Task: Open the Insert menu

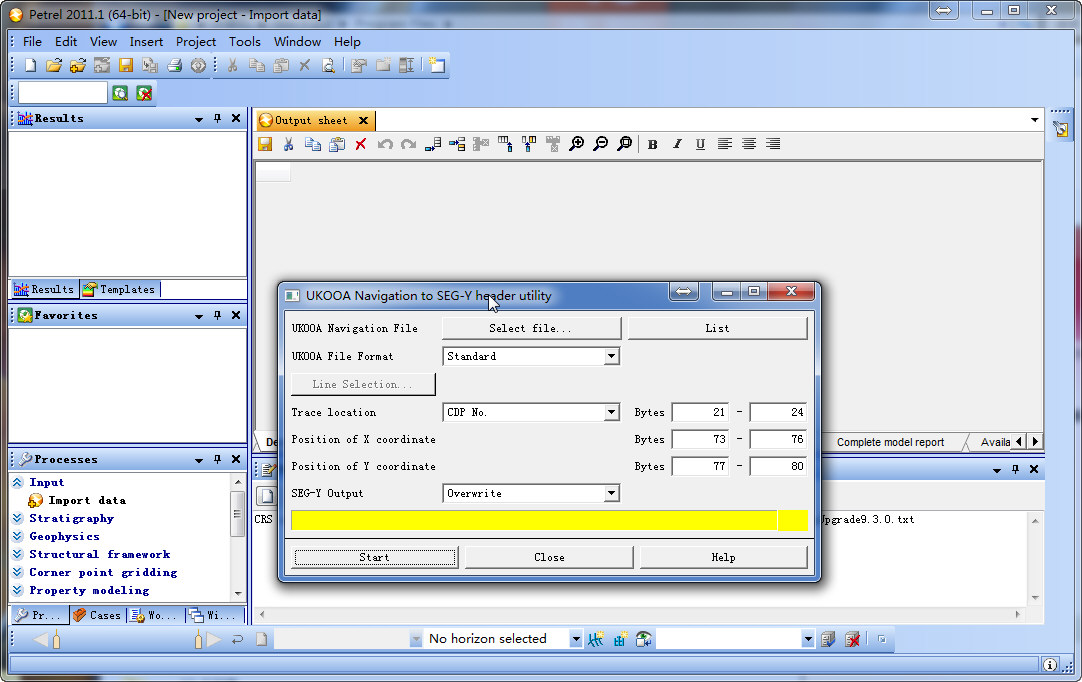Action: [x=146, y=41]
